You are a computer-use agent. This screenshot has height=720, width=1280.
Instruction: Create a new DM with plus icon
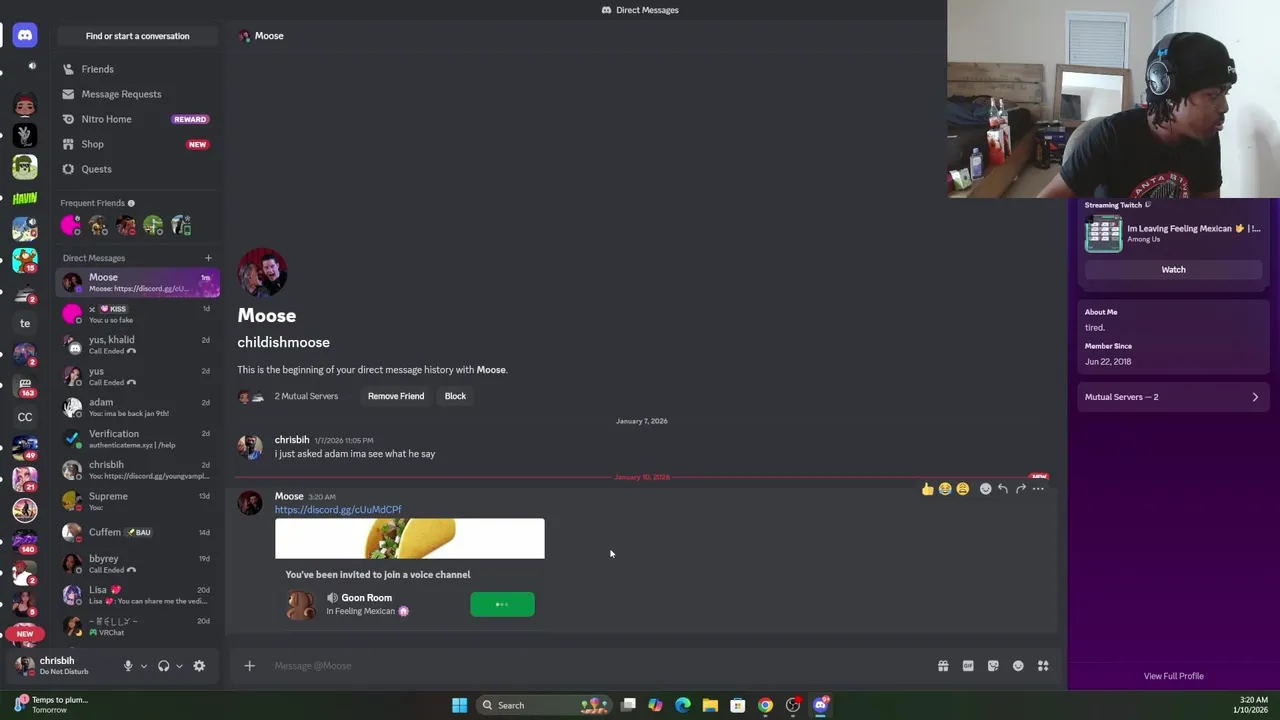coord(208,258)
